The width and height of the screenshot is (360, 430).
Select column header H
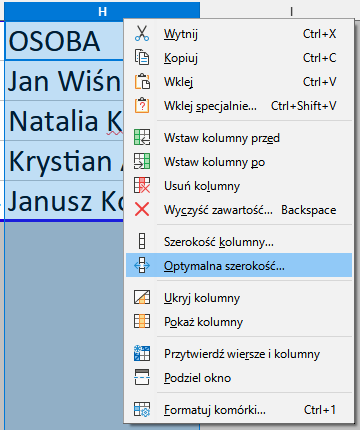coord(102,11)
